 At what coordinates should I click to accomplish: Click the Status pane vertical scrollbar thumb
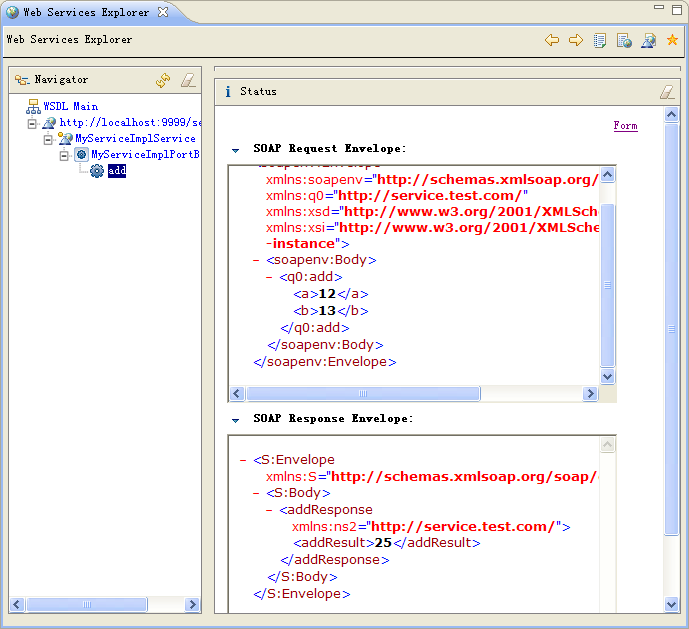click(671, 329)
